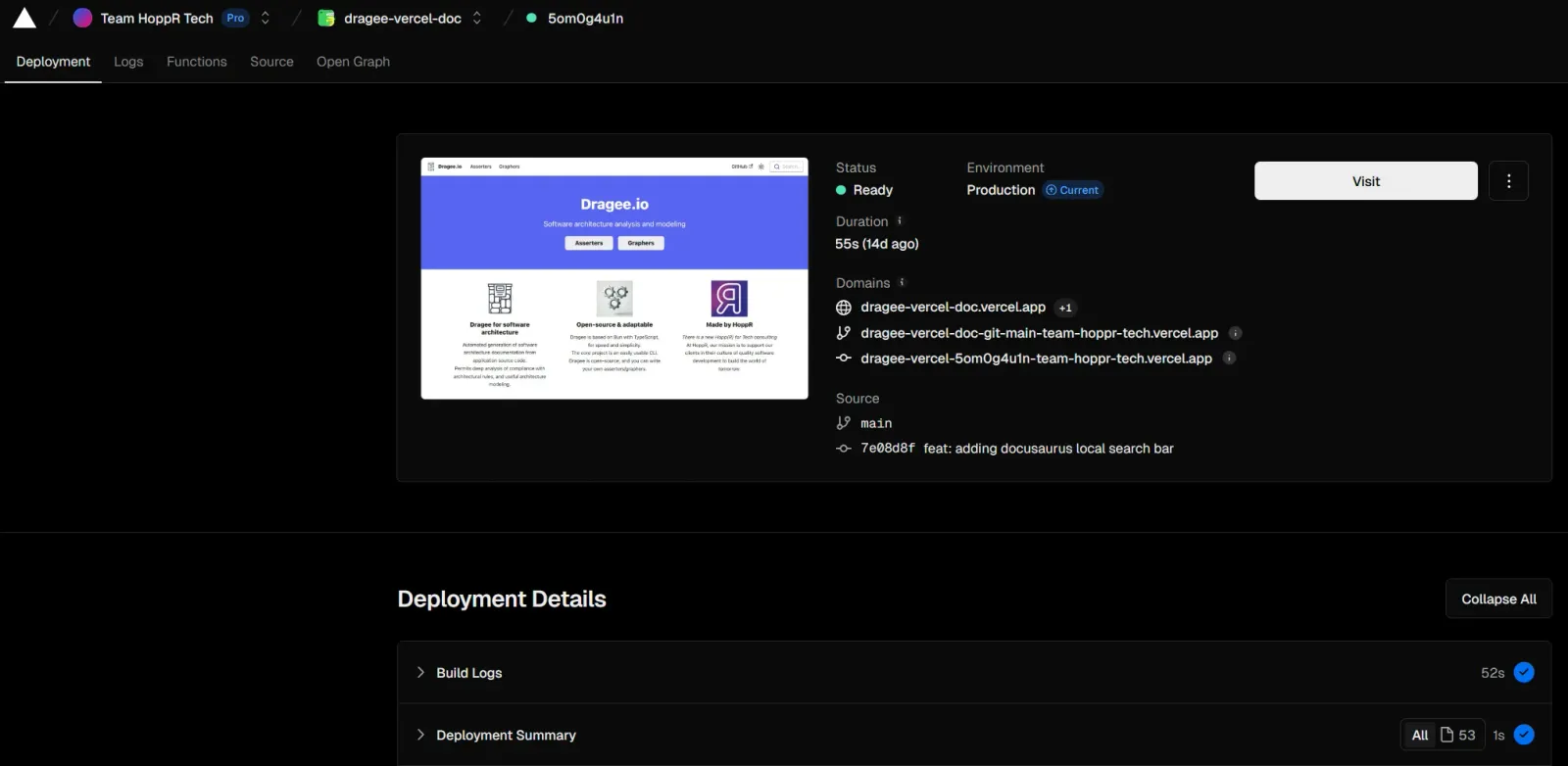Open the three-dot deployment options menu
The height and width of the screenshot is (766, 1568).
1508,181
